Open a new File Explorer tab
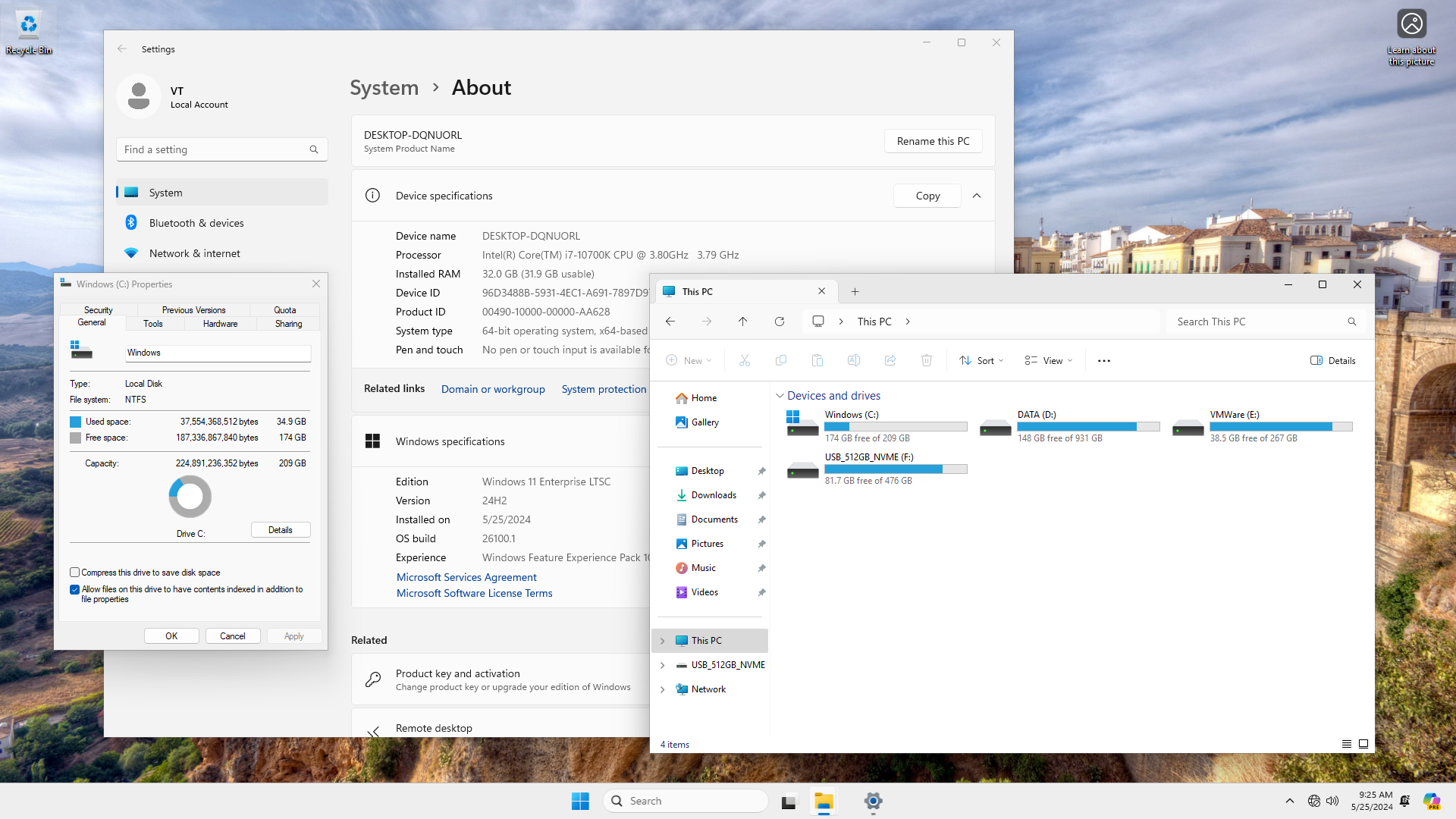 (x=855, y=291)
